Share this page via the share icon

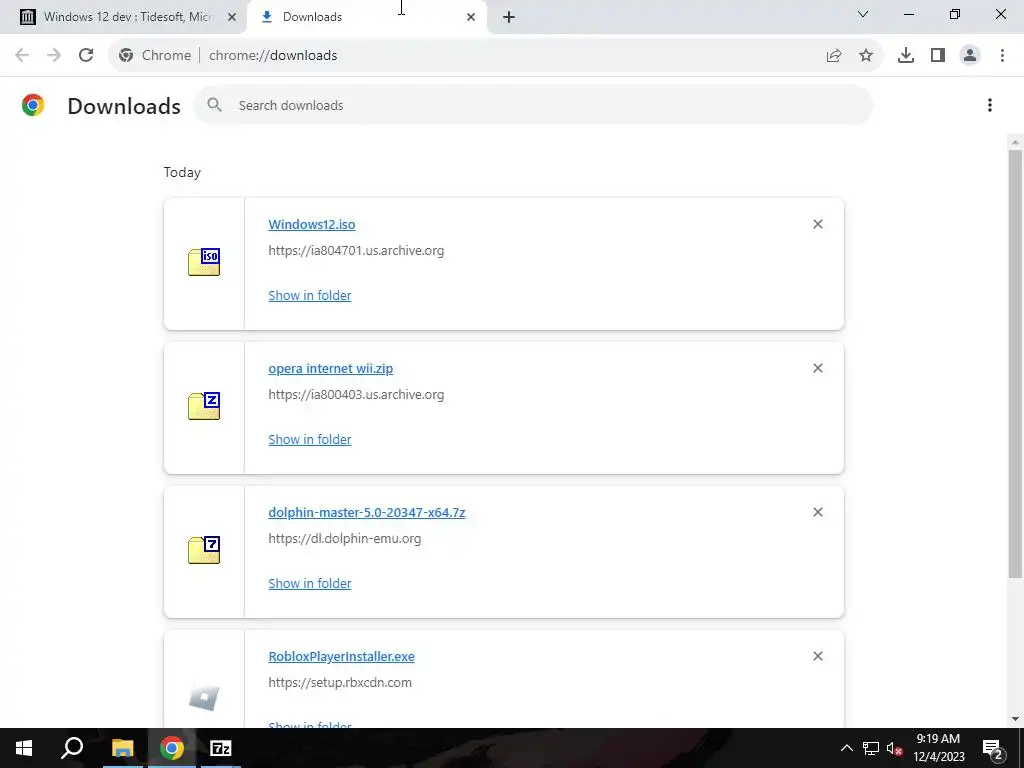(x=834, y=56)
